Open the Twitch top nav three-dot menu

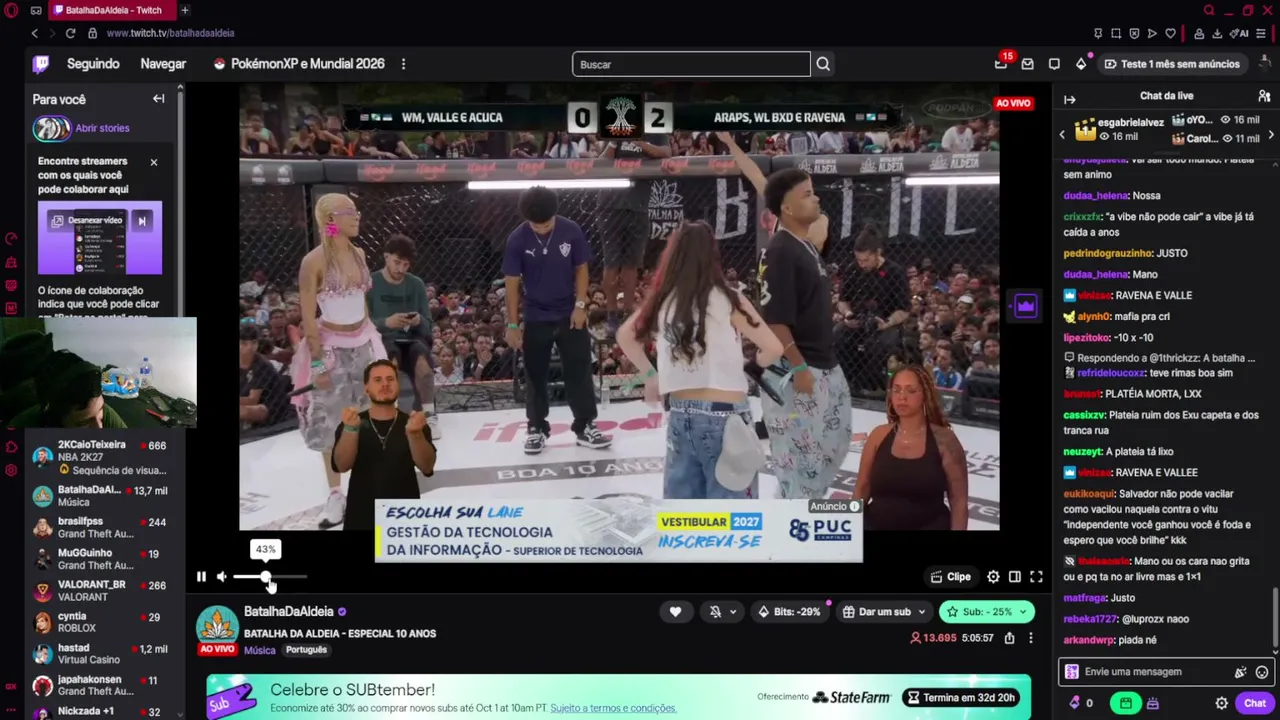[403, 64]
